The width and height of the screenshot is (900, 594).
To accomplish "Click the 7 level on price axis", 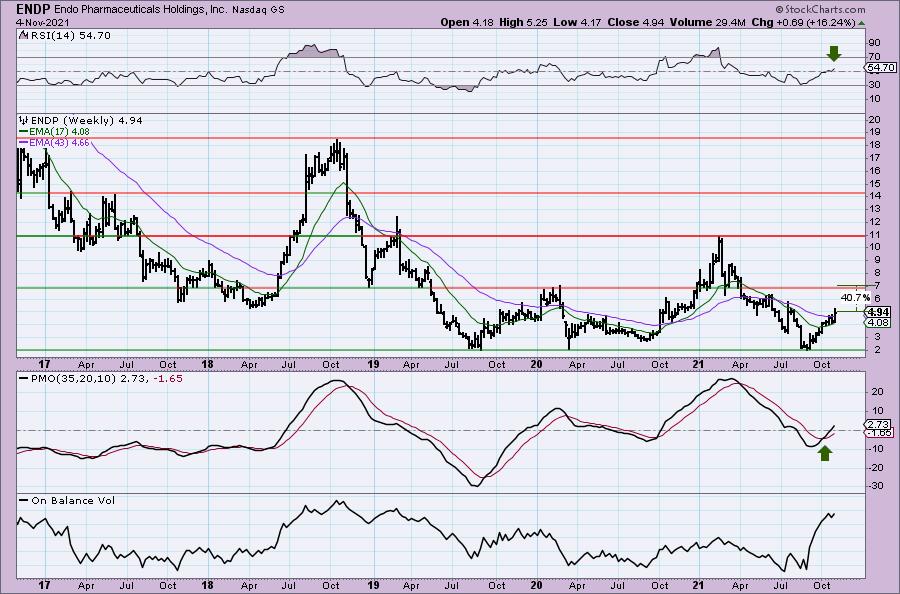I will (876, 285).
